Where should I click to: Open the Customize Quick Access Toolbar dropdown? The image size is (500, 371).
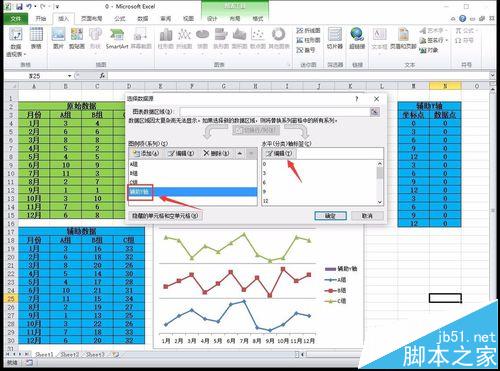click(57, 7)
